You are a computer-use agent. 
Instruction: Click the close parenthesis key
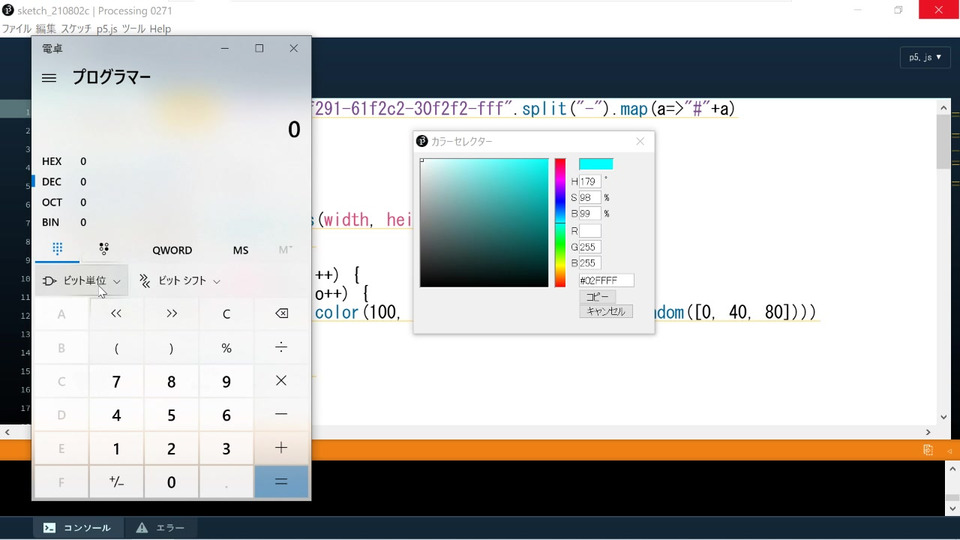click(x=171, y=347)
